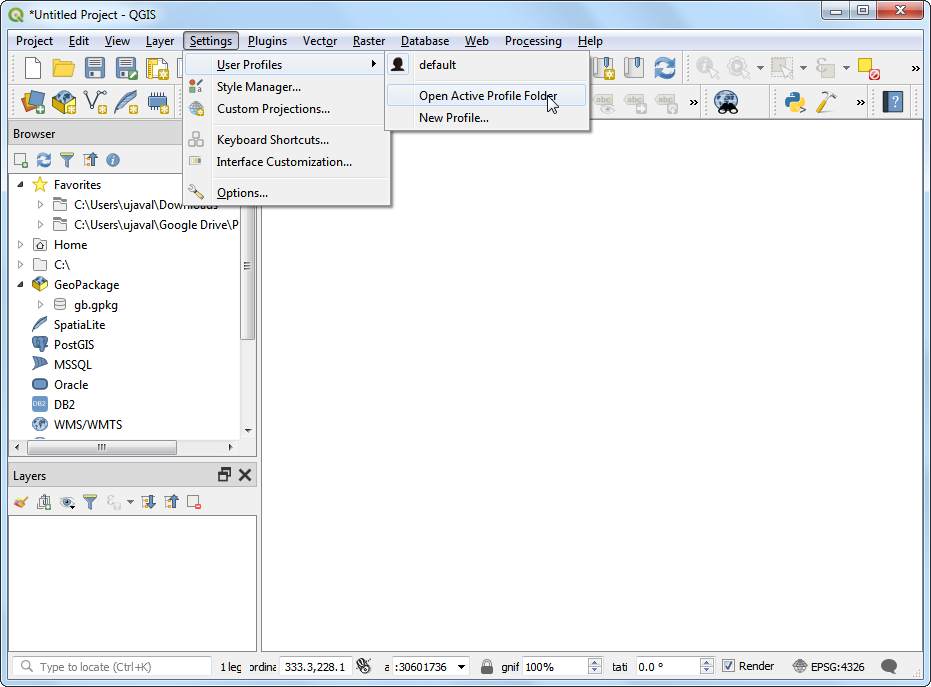This screenshot has height=687, width=931.
Task: Choose Options... from Settings menu
Action: coord(242,193)
